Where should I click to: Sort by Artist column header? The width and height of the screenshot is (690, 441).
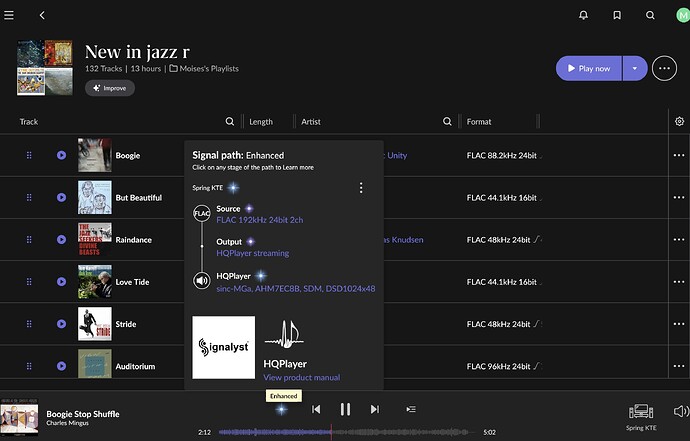(x=311, y=122)
